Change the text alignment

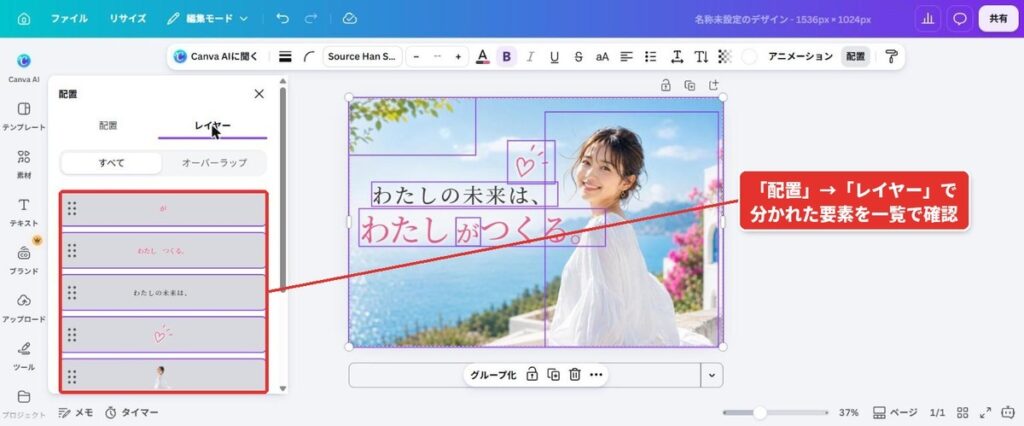(626, 57)
